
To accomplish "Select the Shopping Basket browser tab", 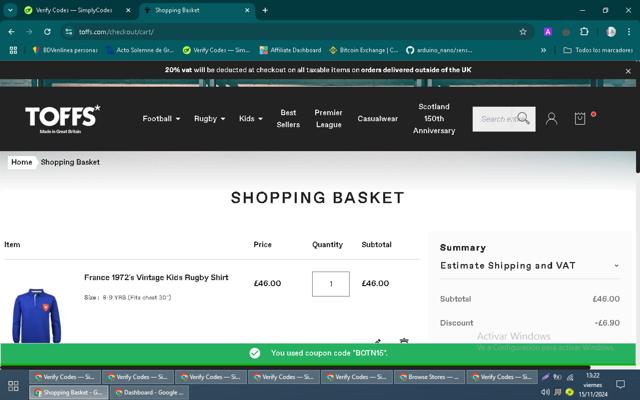I will (x=197, y=11).
